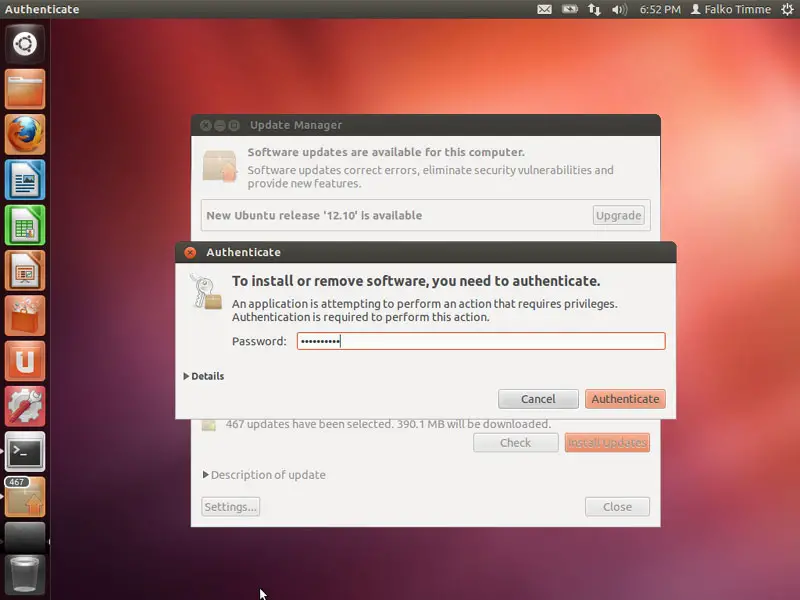Open LibreOffice Writer from the launcher
The height and width of the screenshot is (600, 800).
[25, 180]
